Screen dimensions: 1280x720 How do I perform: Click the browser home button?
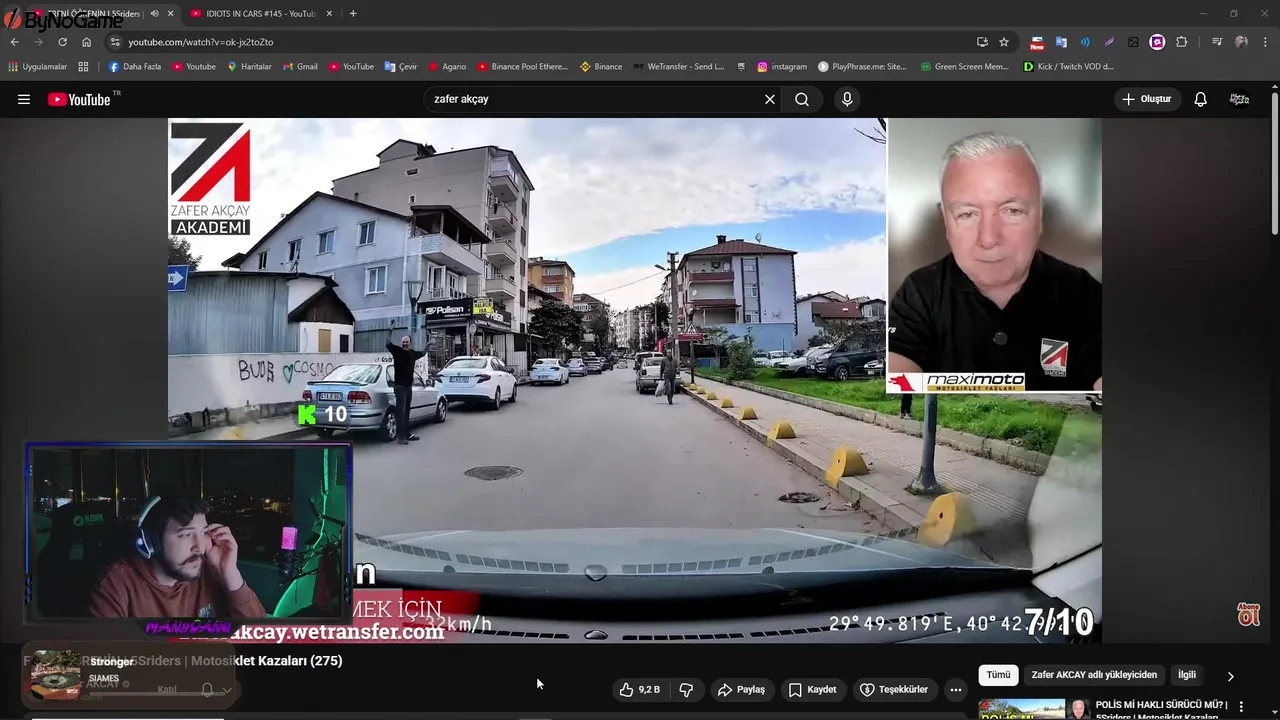coord(86,42)
